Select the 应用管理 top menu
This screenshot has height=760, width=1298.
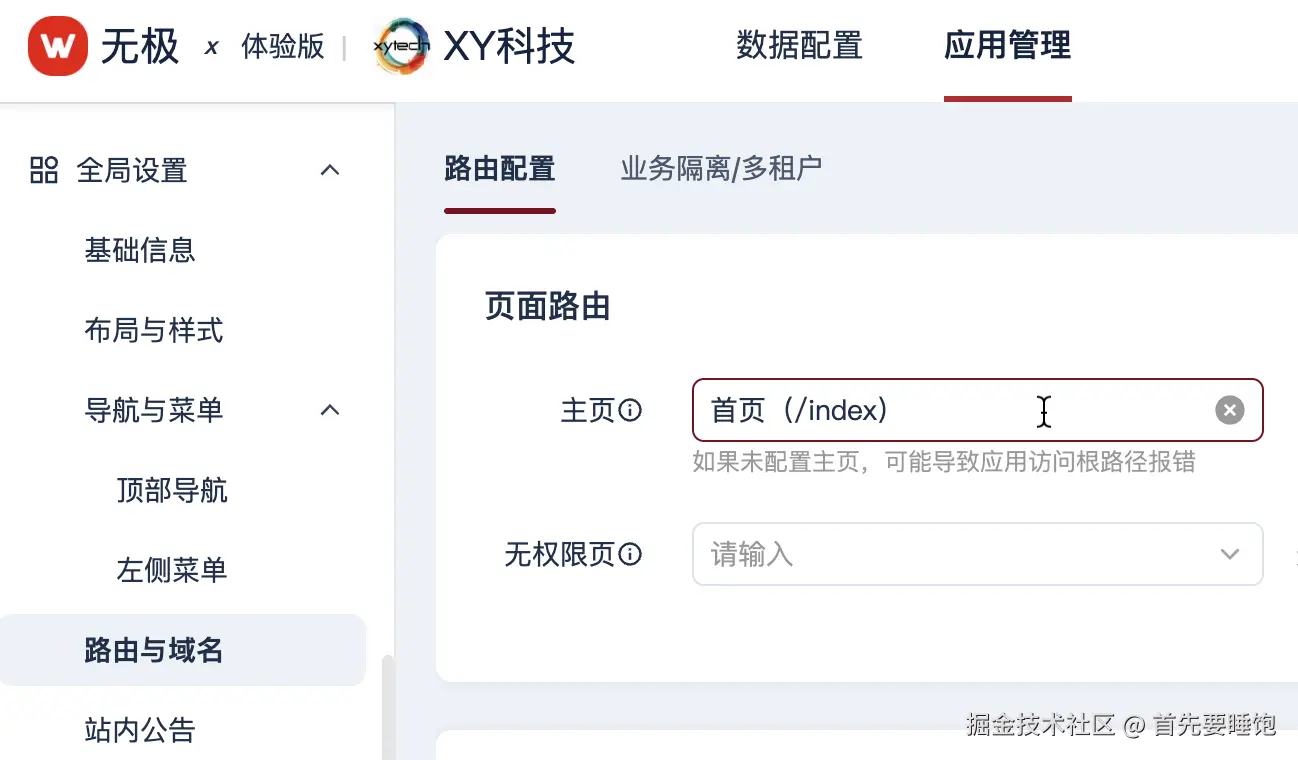point(1007,46)
